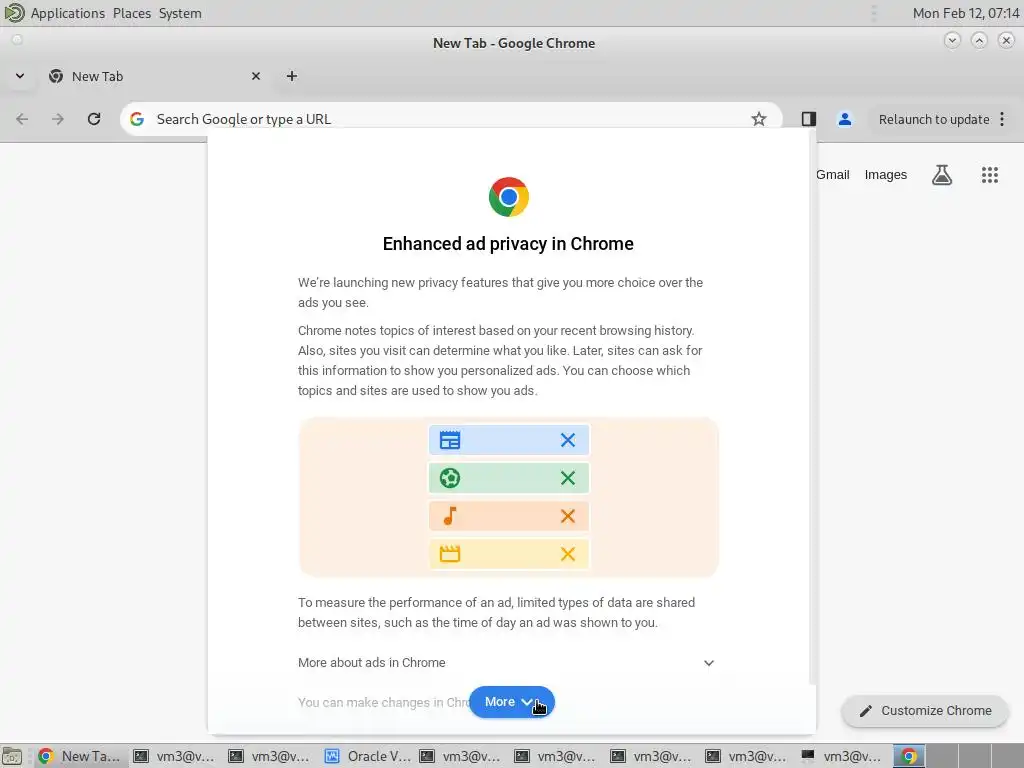Viewport: 1024px width, 768px height.
Task: Click the Chrome logo atop the dialog
Action: coord(509,197)
